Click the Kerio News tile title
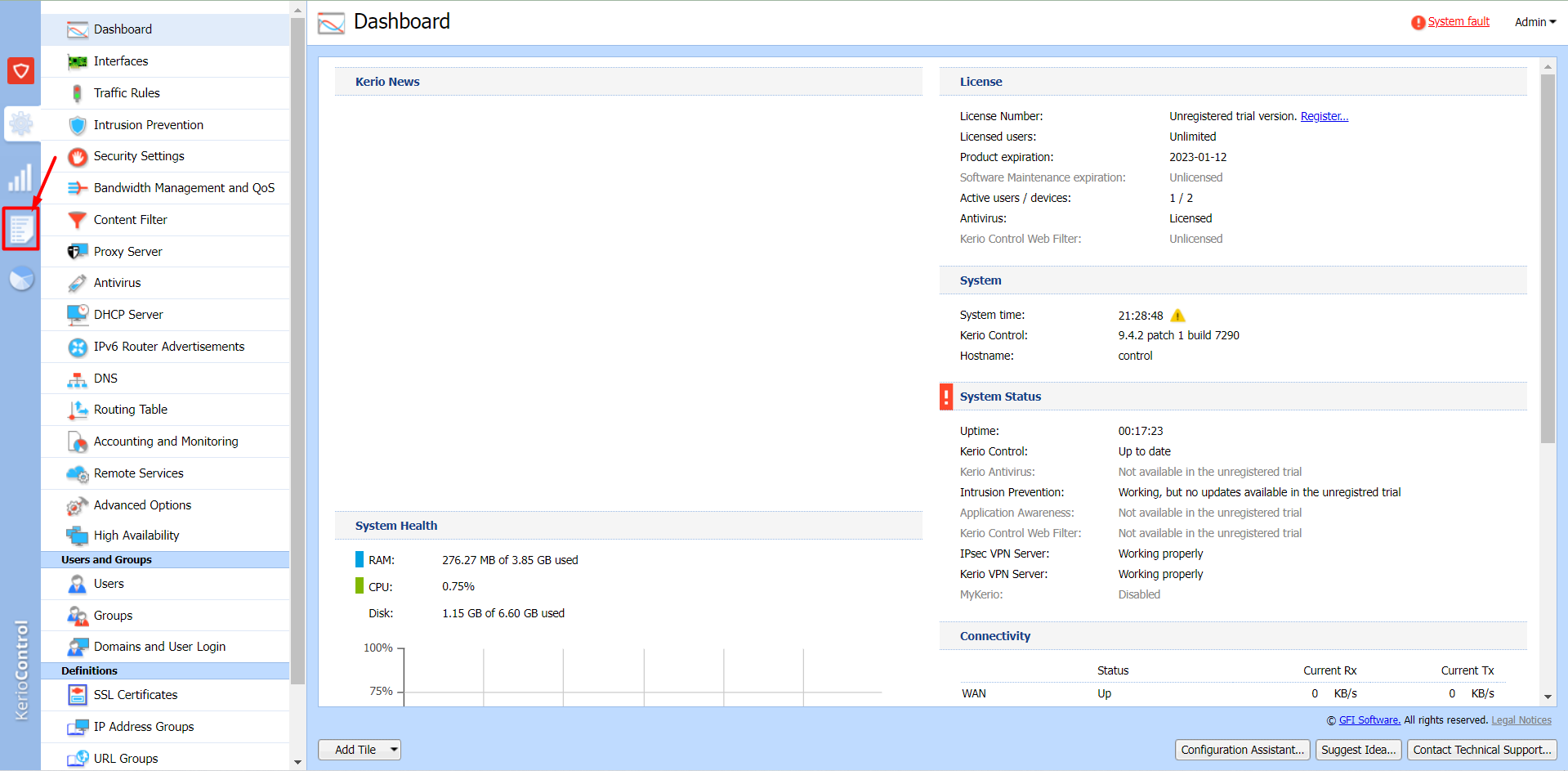Screen dimensions: 1568x771 click(x=387, y=82)
